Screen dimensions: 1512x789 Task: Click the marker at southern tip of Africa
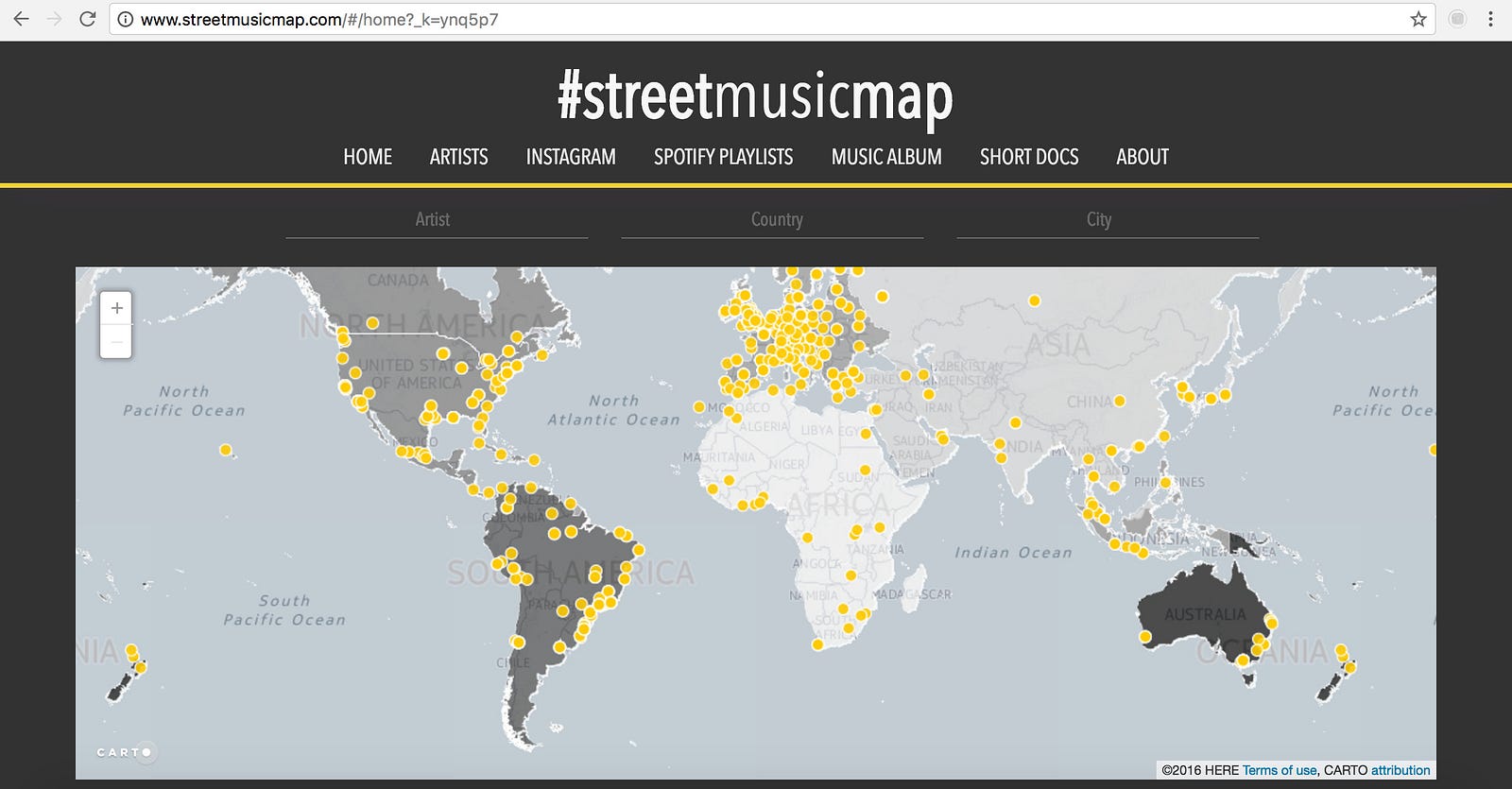pyautogui.click(x=818, y=644)
